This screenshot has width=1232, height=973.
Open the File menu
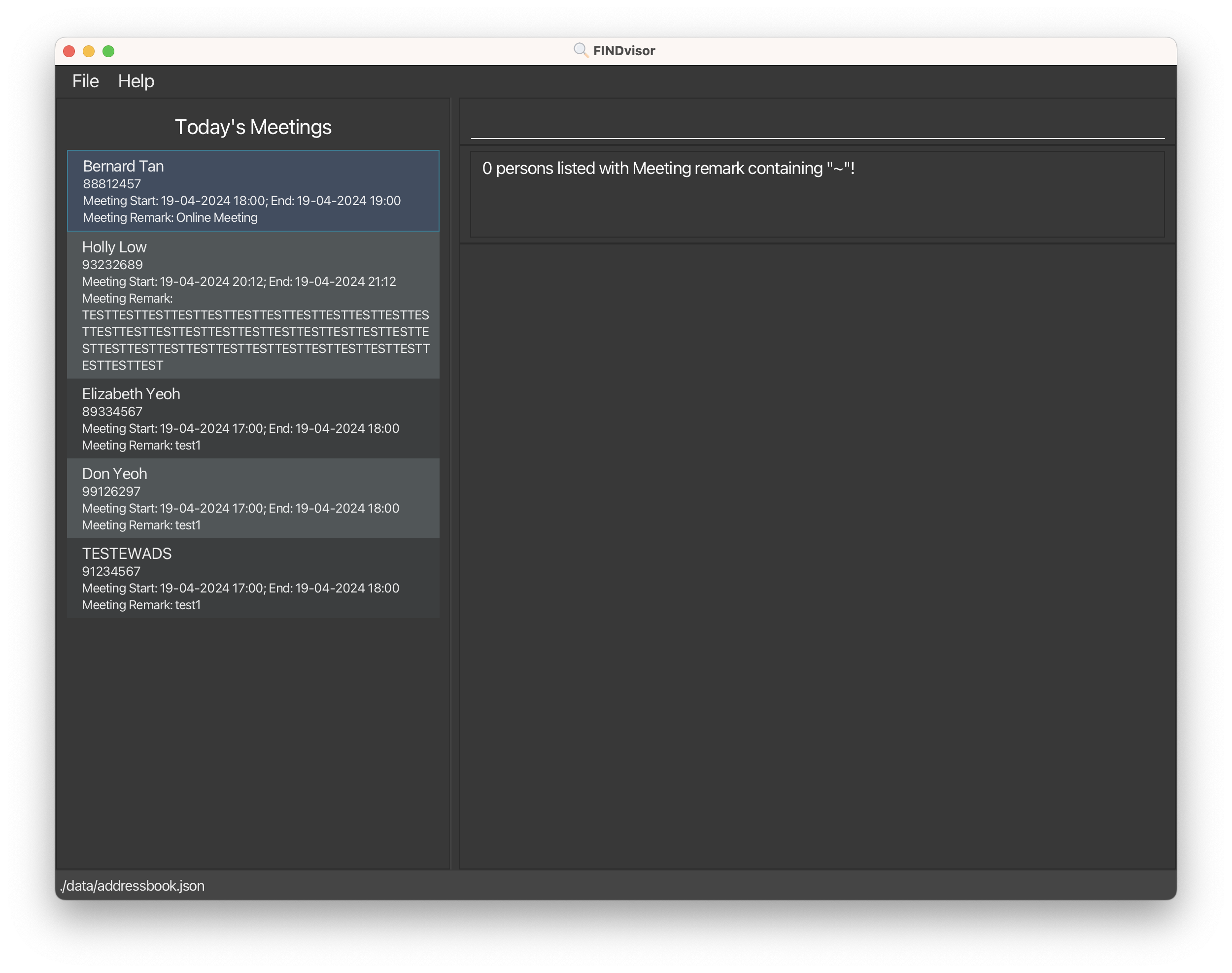85,81
